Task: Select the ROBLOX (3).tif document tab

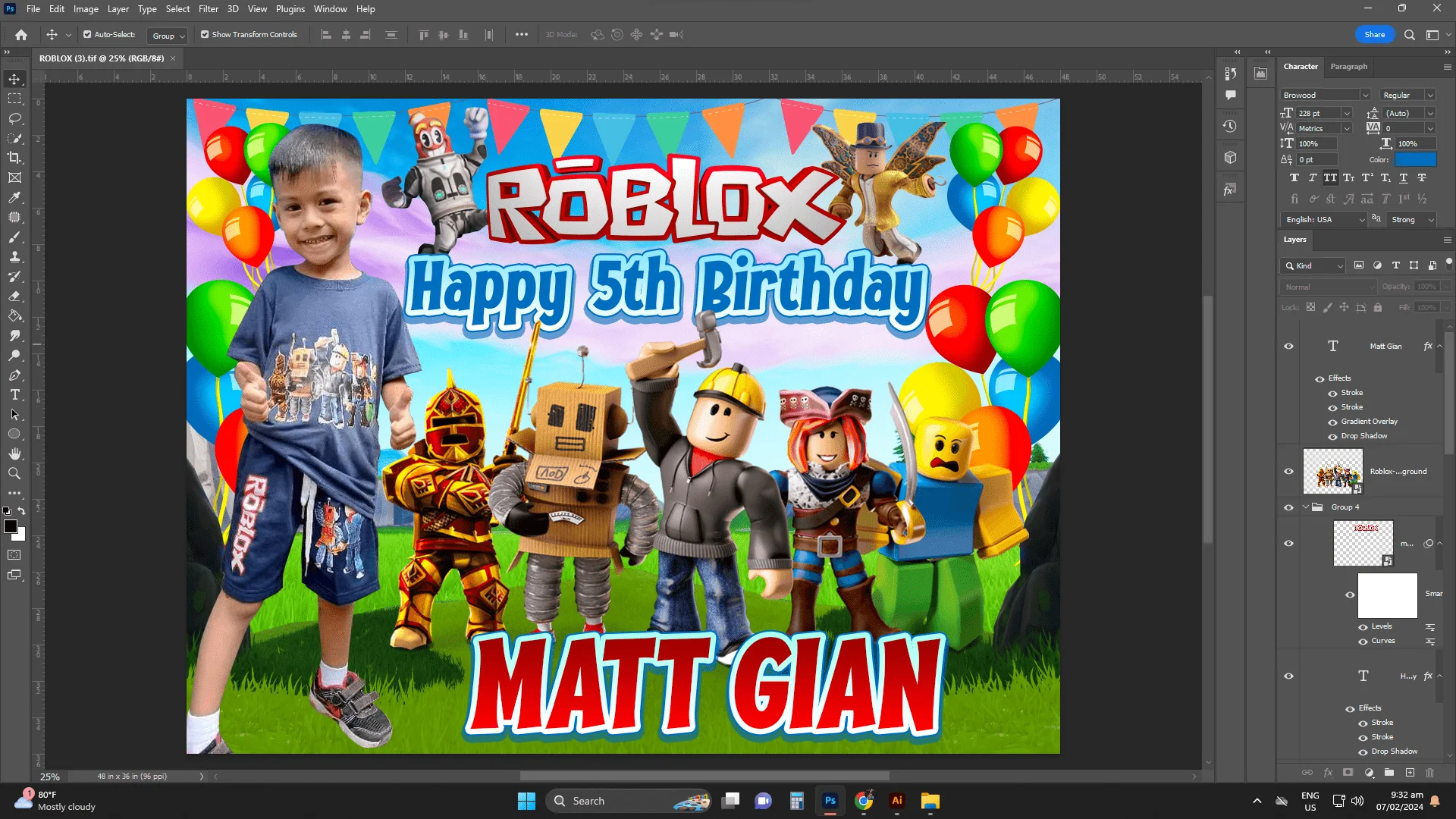Action: 102,58
